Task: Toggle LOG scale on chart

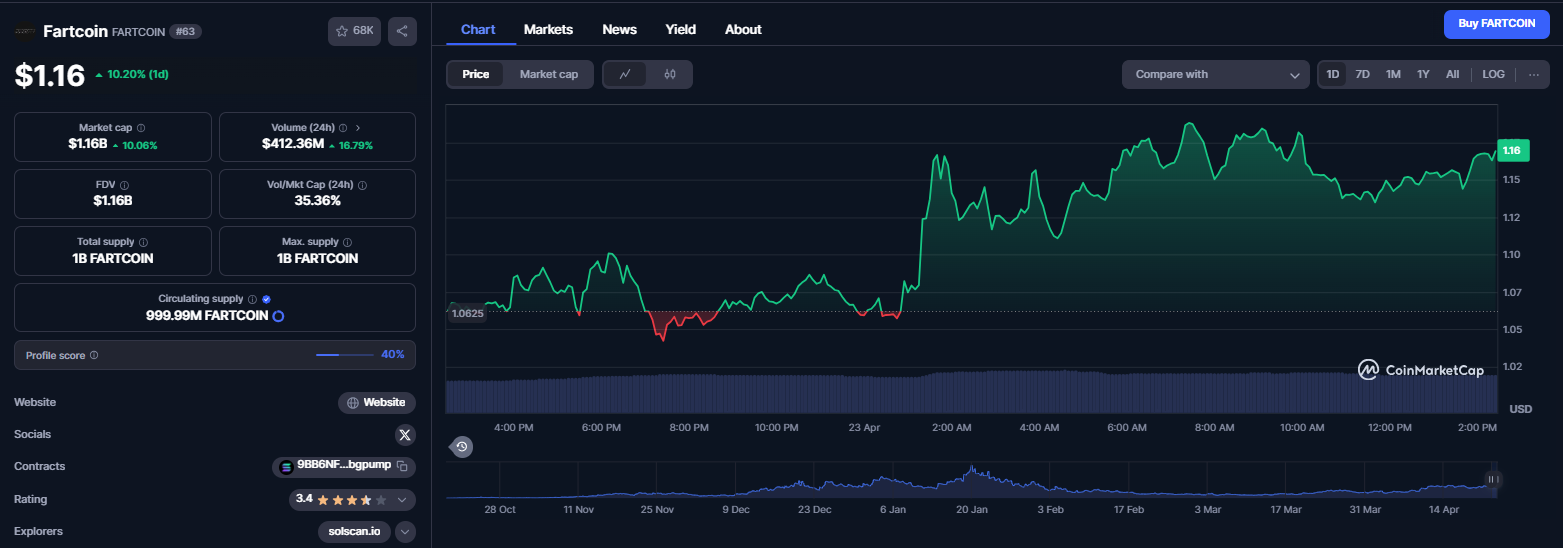Action: 1493,74
